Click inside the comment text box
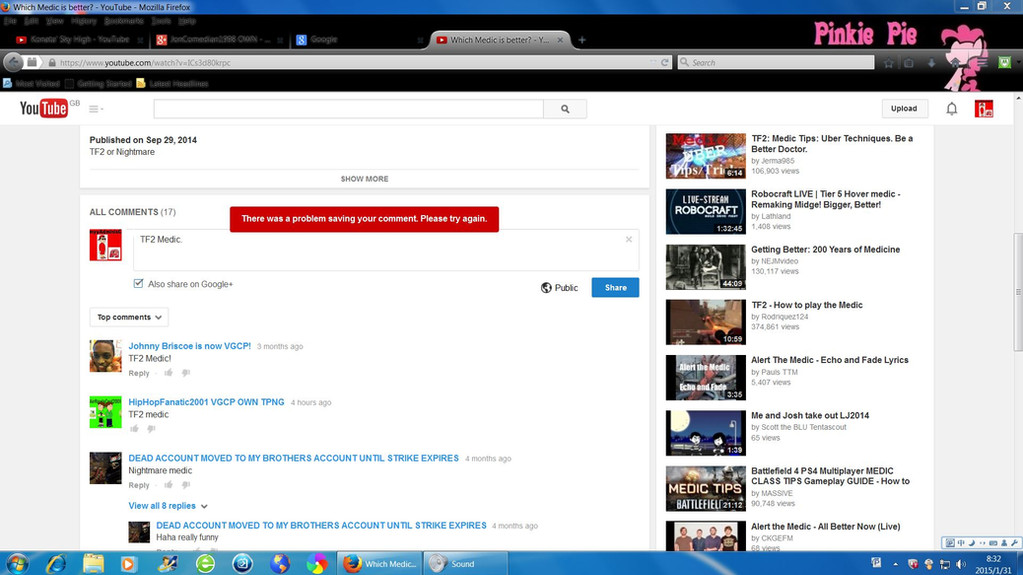The width and height of the screenshot is (1023, 575). [386, 250]
